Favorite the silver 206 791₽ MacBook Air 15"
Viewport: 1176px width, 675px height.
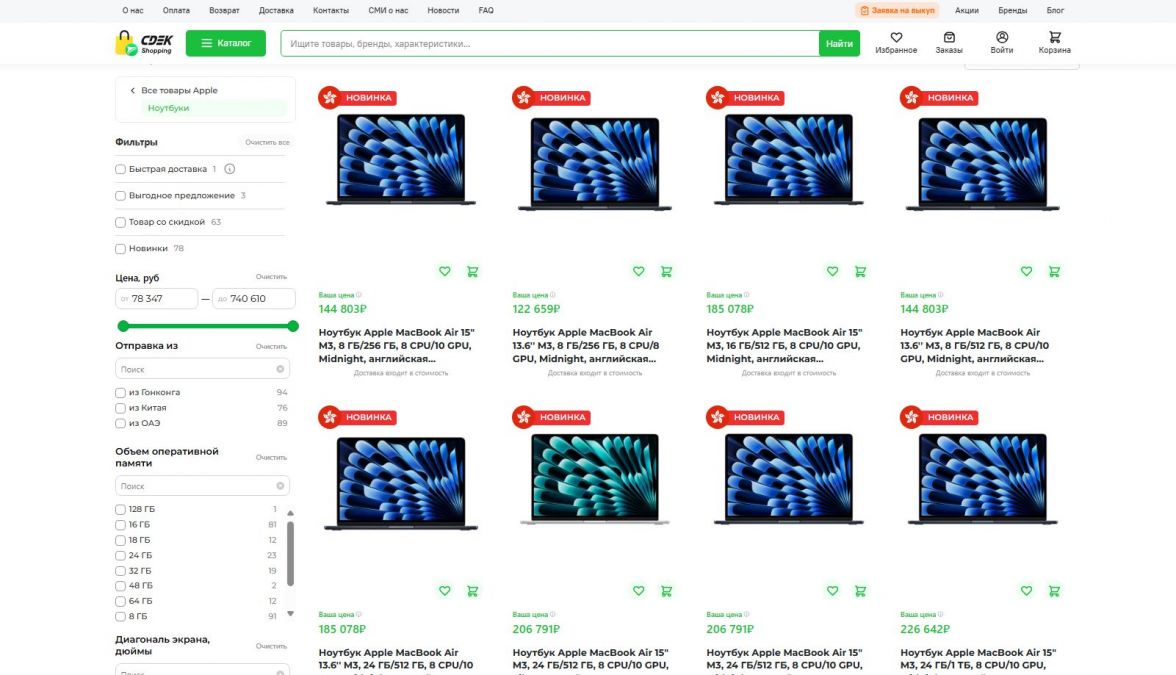tap(638, 591)
